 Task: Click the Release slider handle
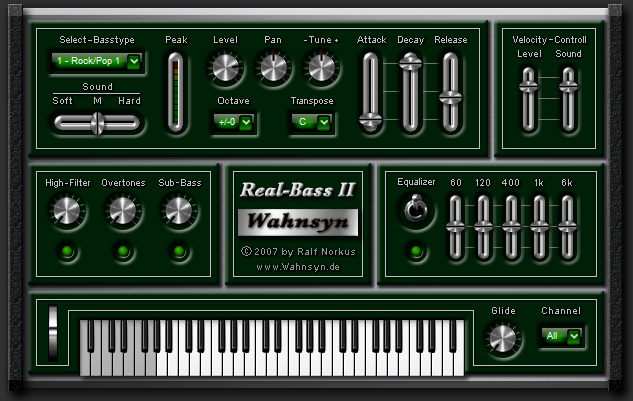point(451,97)
